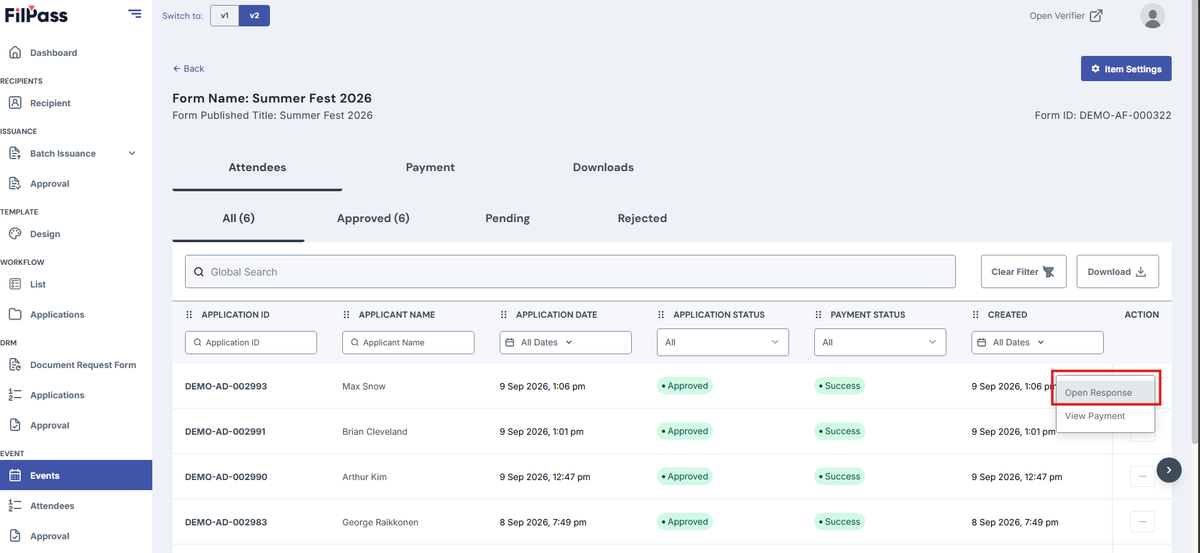Go back using the Back link

coord(188,68)
